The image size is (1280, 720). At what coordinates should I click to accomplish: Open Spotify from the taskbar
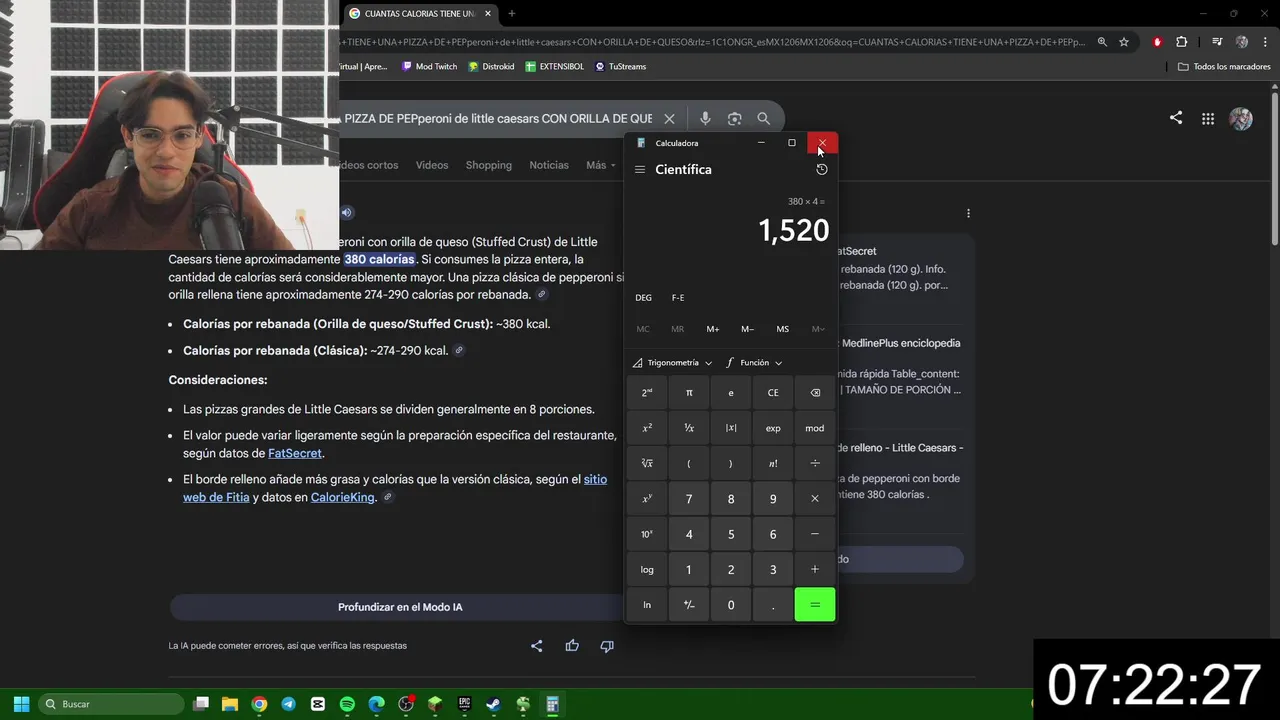(347, 704)
